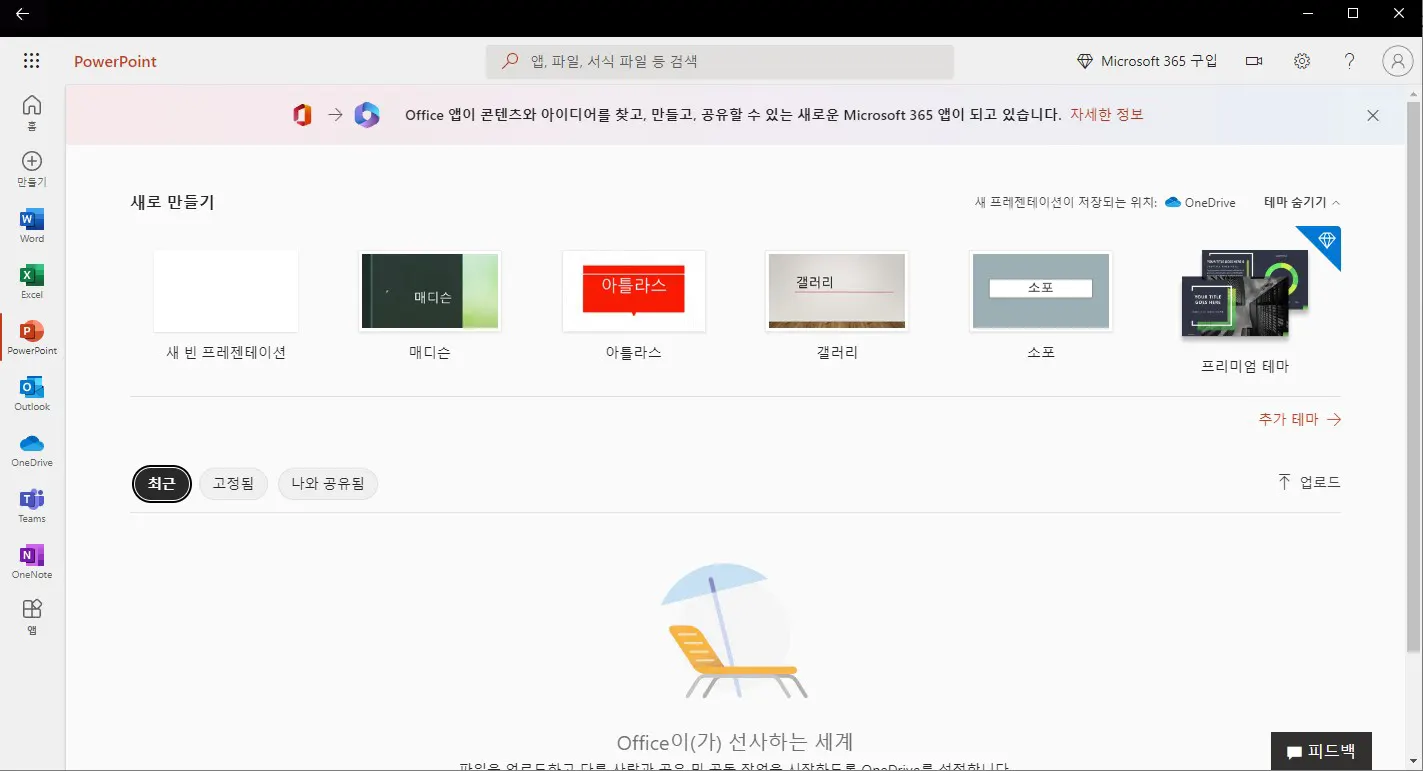Open OneDrive from the sidebar
The image size is (1423, 771).
(x=32, y=449)
